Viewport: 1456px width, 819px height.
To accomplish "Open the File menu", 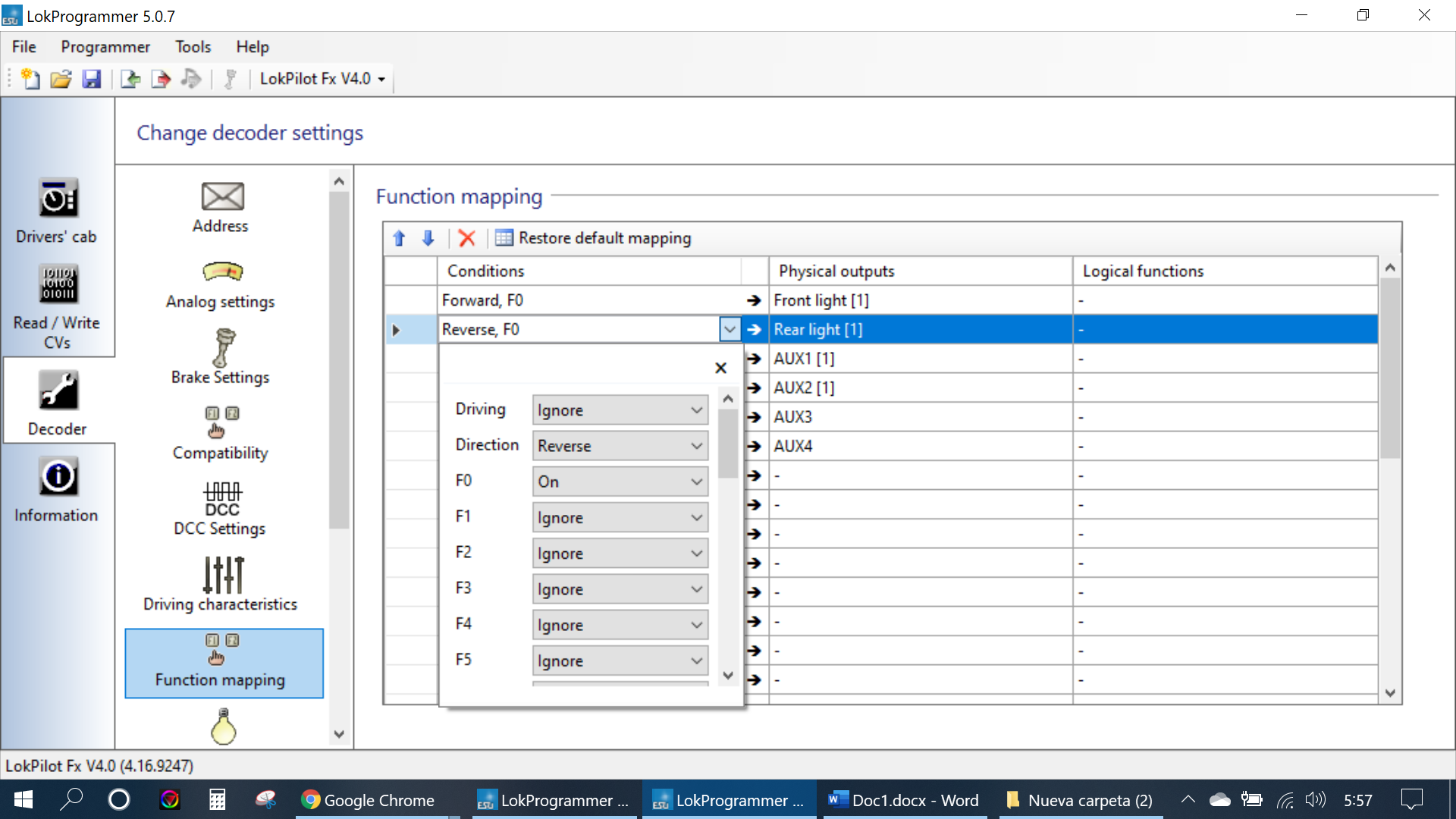I will point(24,47).
